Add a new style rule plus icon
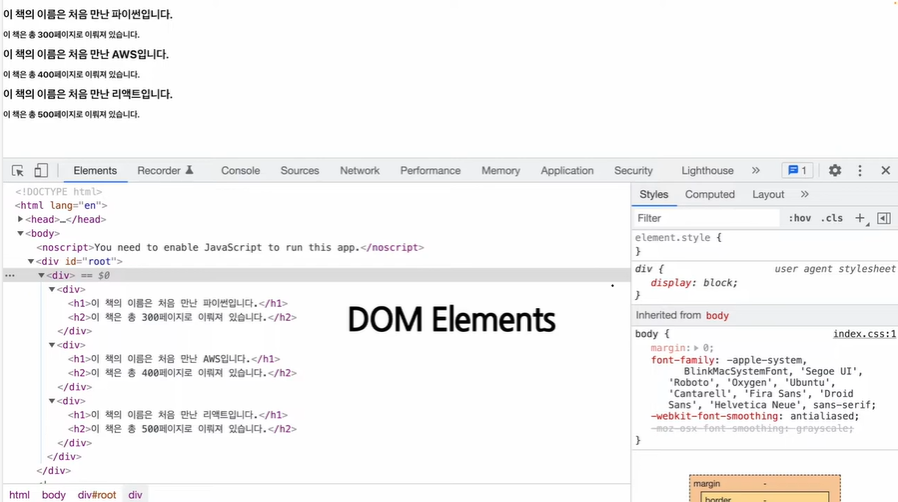The width and height of the screenshot is (898, 502). 860,218
